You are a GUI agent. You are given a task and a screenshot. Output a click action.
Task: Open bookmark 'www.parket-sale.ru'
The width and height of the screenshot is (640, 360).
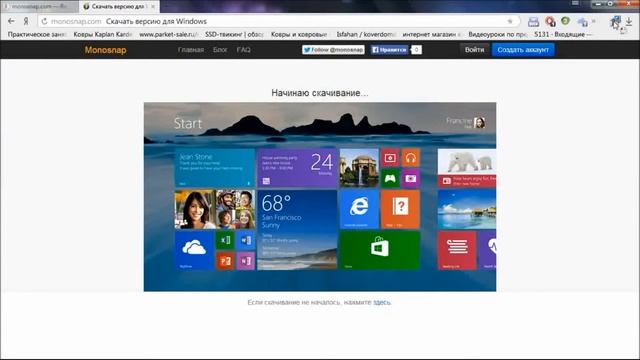[169, 34]
